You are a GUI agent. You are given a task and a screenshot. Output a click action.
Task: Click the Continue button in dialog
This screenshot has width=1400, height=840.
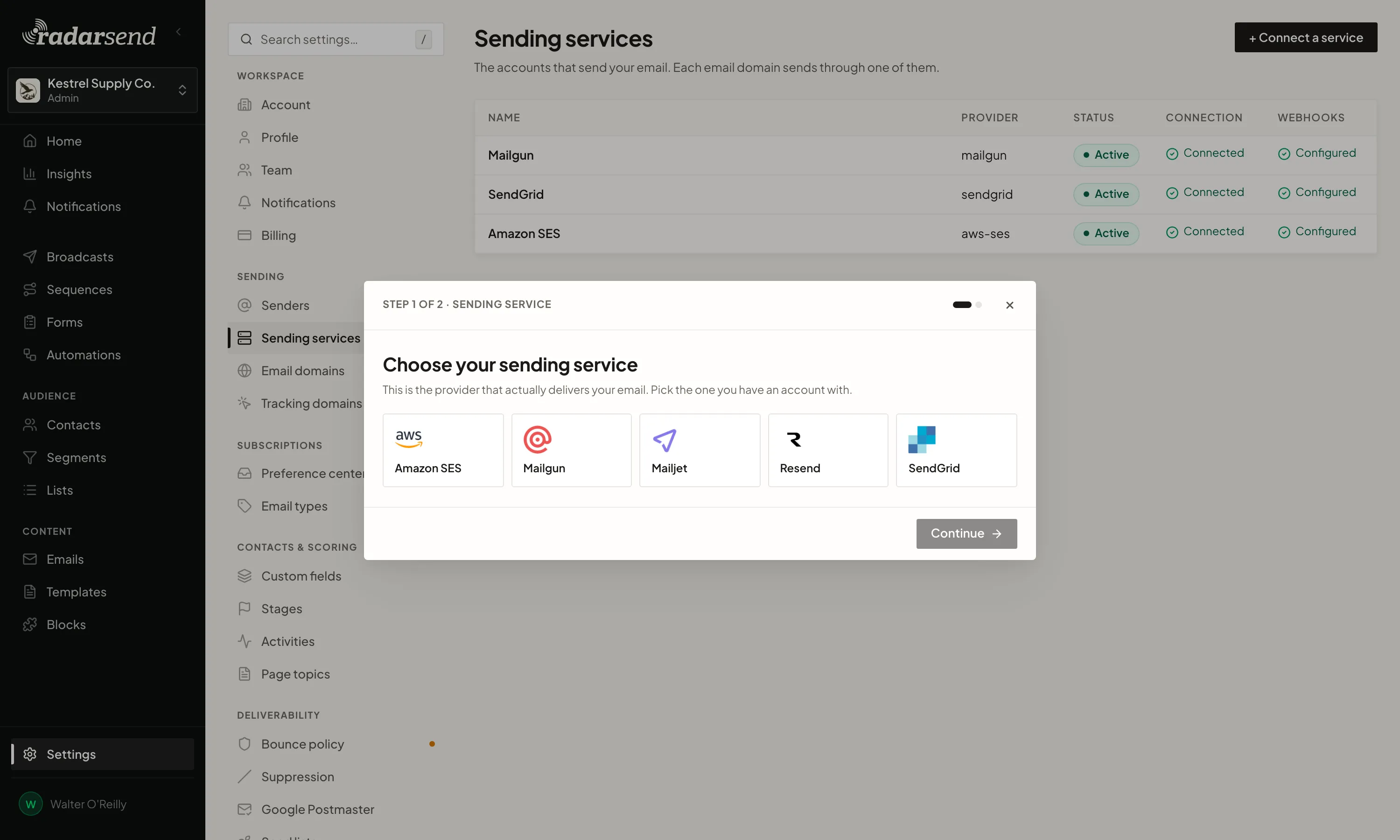966,533
